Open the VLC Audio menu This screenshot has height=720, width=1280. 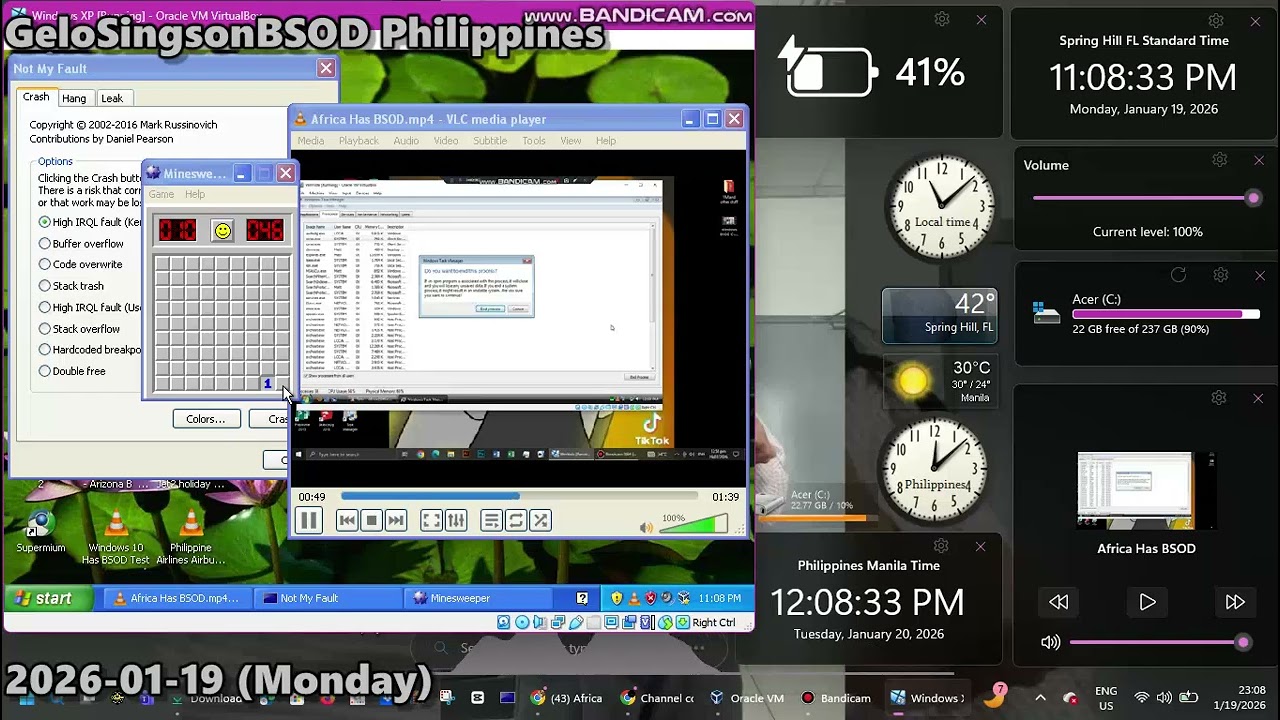406,141
